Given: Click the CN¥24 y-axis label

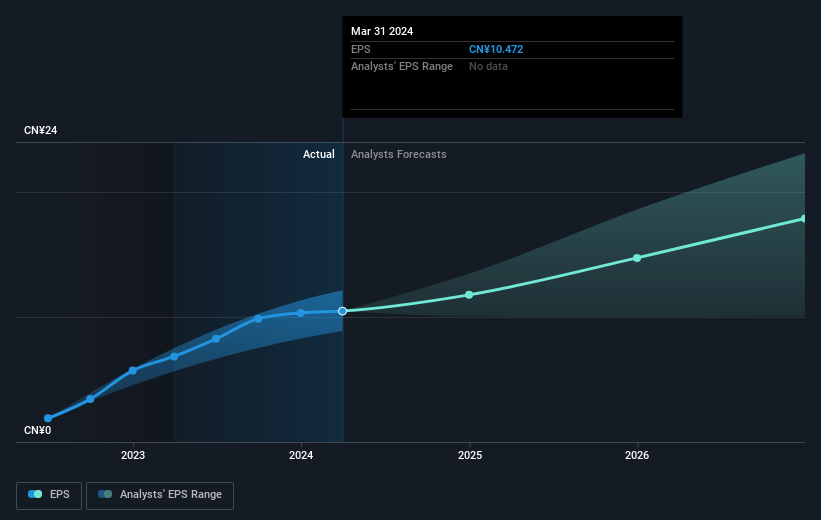Looking at the screenshot, I should click(x=40, y=130).
